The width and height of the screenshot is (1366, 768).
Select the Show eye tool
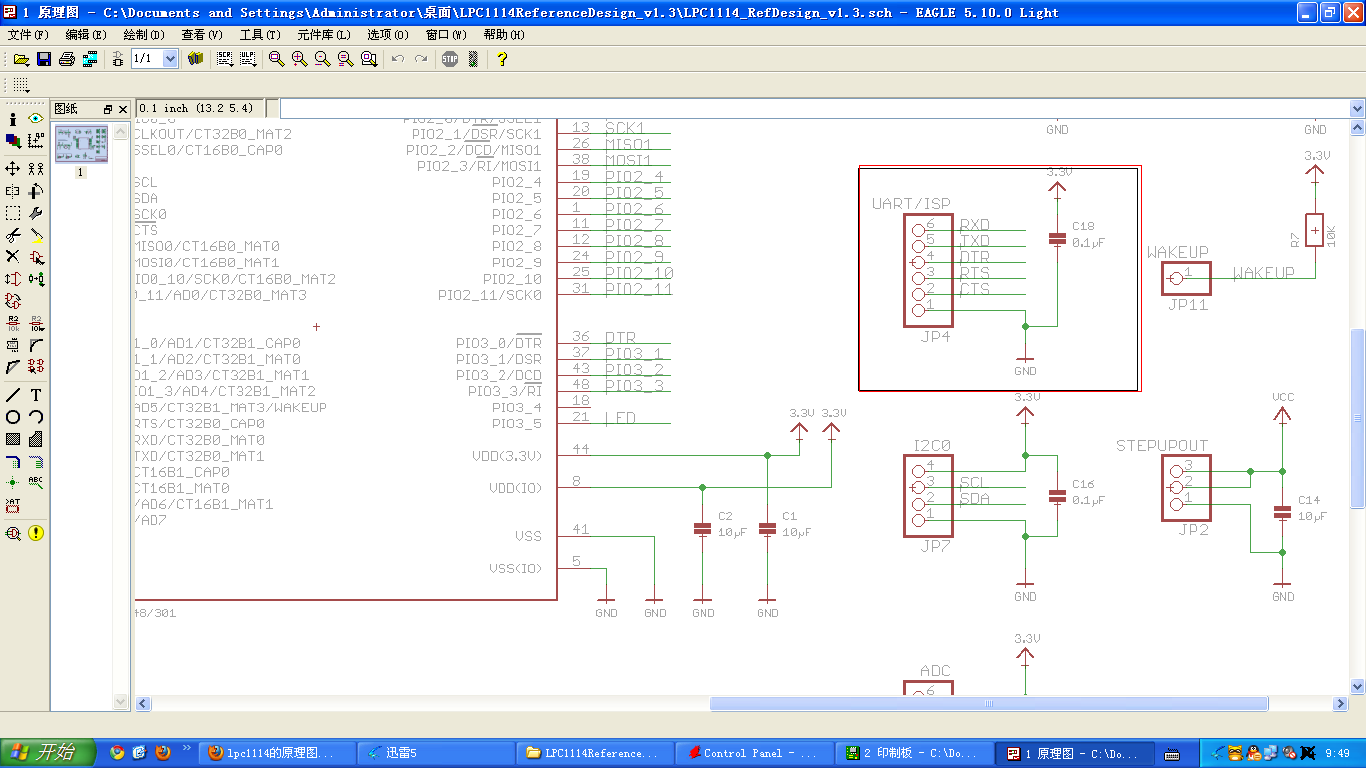[x=36, y=118]
